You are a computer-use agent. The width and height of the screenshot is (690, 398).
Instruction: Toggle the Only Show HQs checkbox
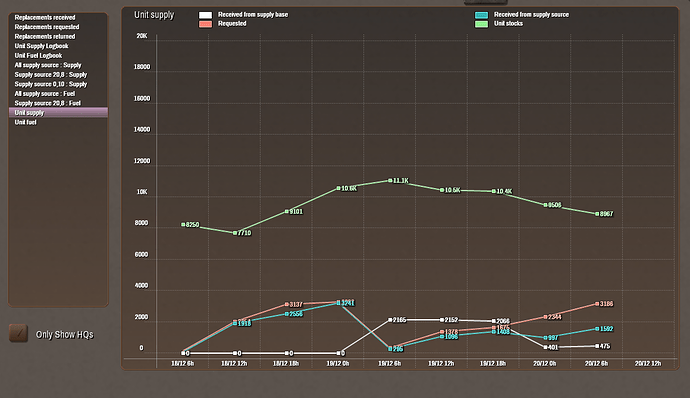pos(18,333)
